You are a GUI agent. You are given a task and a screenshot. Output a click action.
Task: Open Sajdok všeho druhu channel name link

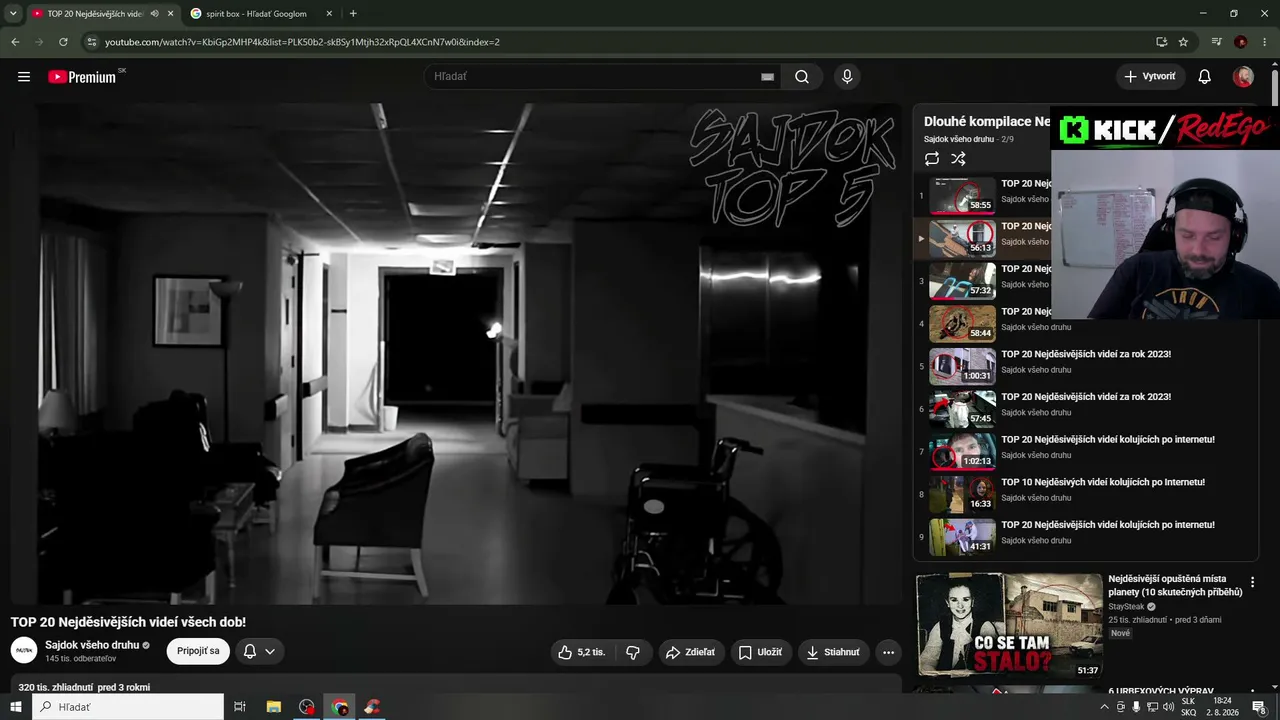[92, 645]
